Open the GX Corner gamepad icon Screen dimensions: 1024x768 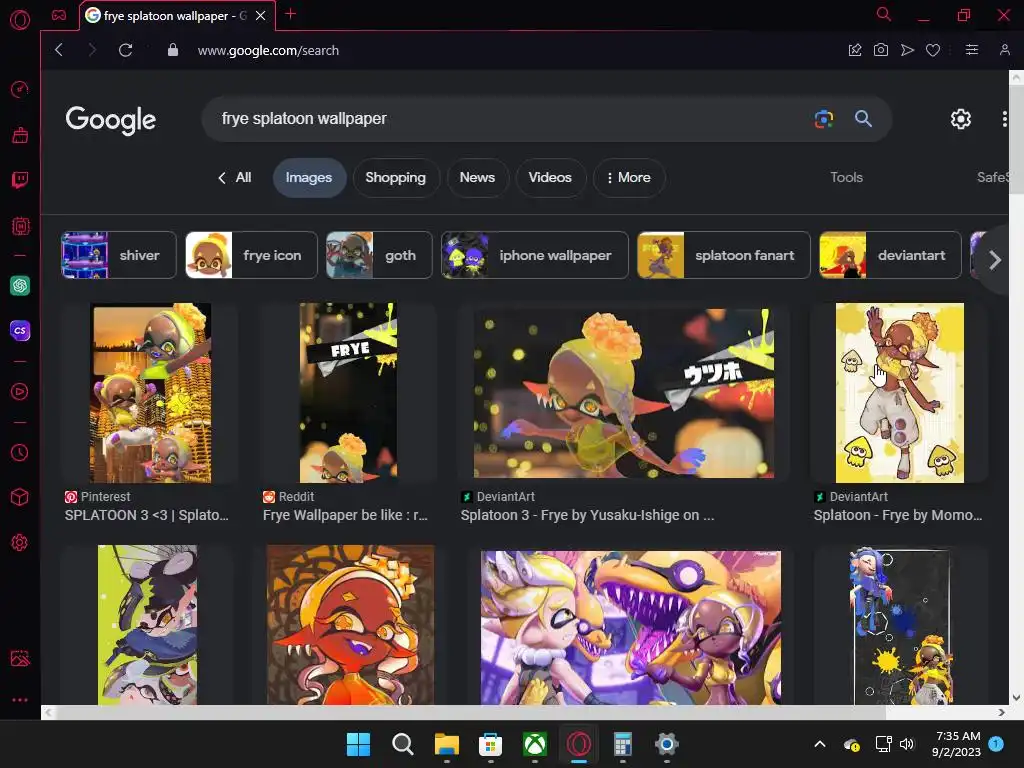59,15
